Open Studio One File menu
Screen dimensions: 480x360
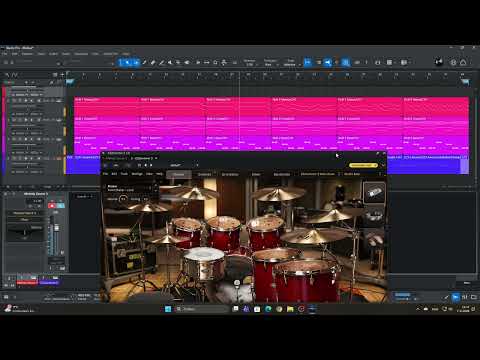[x=4, y=54]
